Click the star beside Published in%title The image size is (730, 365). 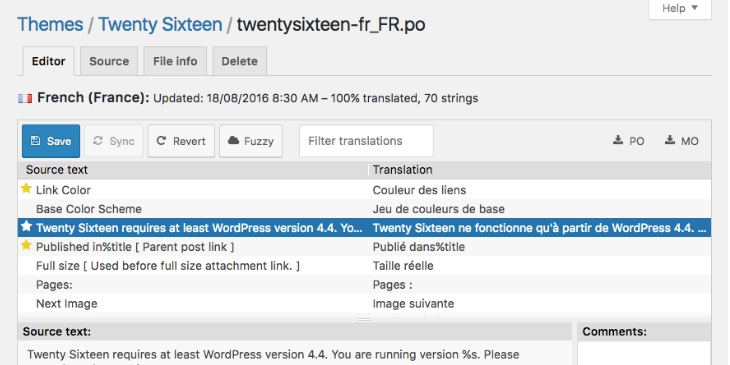(27, 245)
